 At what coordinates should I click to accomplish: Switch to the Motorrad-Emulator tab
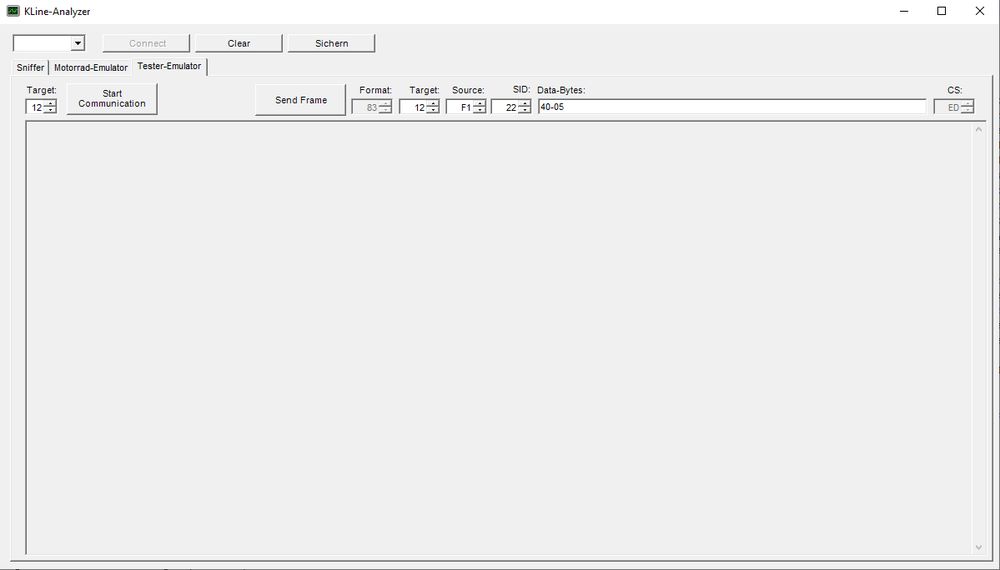(x=91, y=68)
